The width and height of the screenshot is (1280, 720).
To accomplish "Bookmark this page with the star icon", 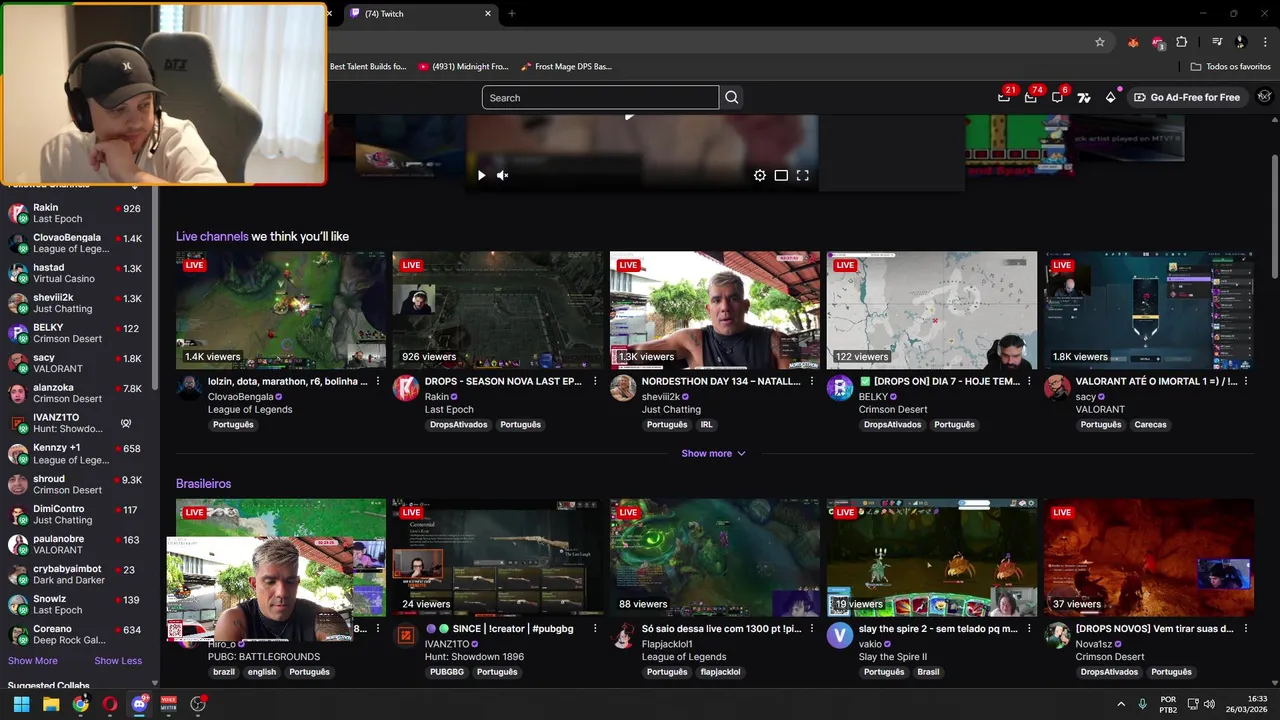I will click(1100, 42).
